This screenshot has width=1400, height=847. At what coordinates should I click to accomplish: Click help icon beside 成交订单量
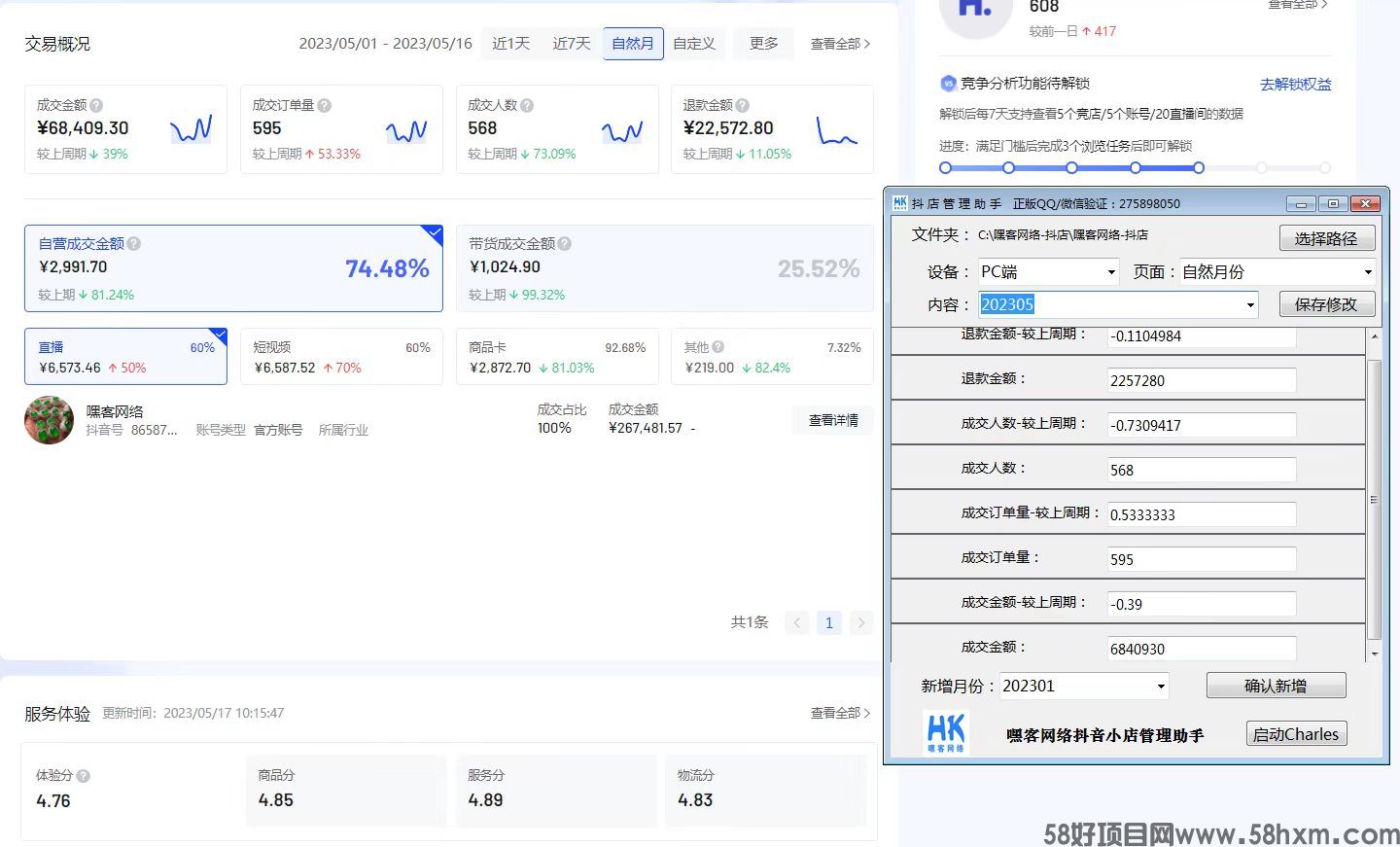[324, 105]
